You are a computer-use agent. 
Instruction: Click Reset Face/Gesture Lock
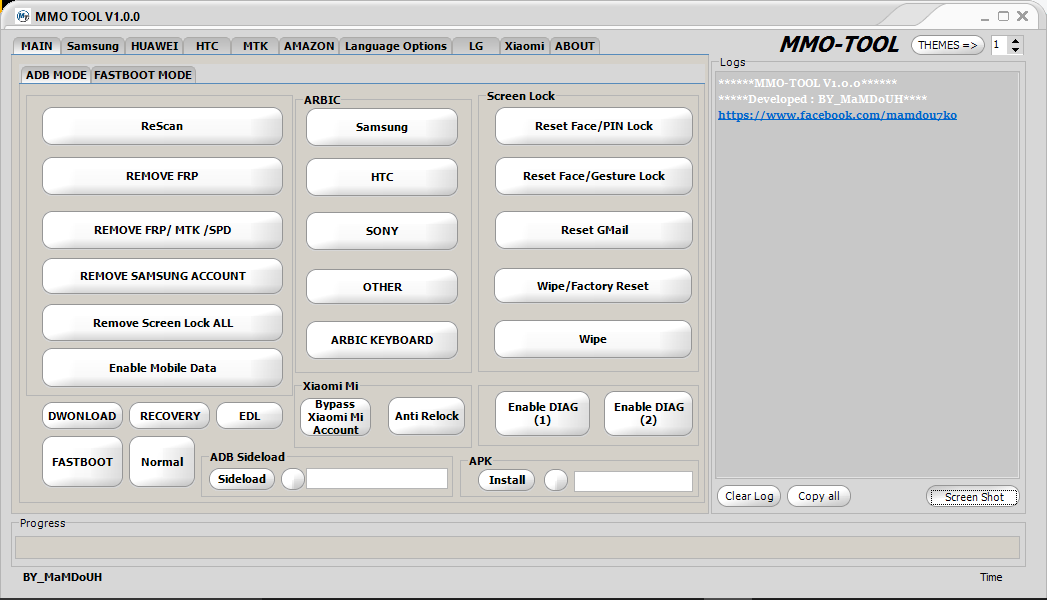594,176
